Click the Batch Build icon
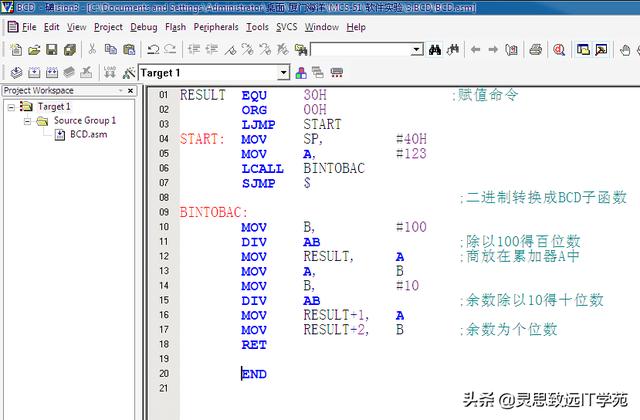This screenshot has height=420, width=640. 69,73
